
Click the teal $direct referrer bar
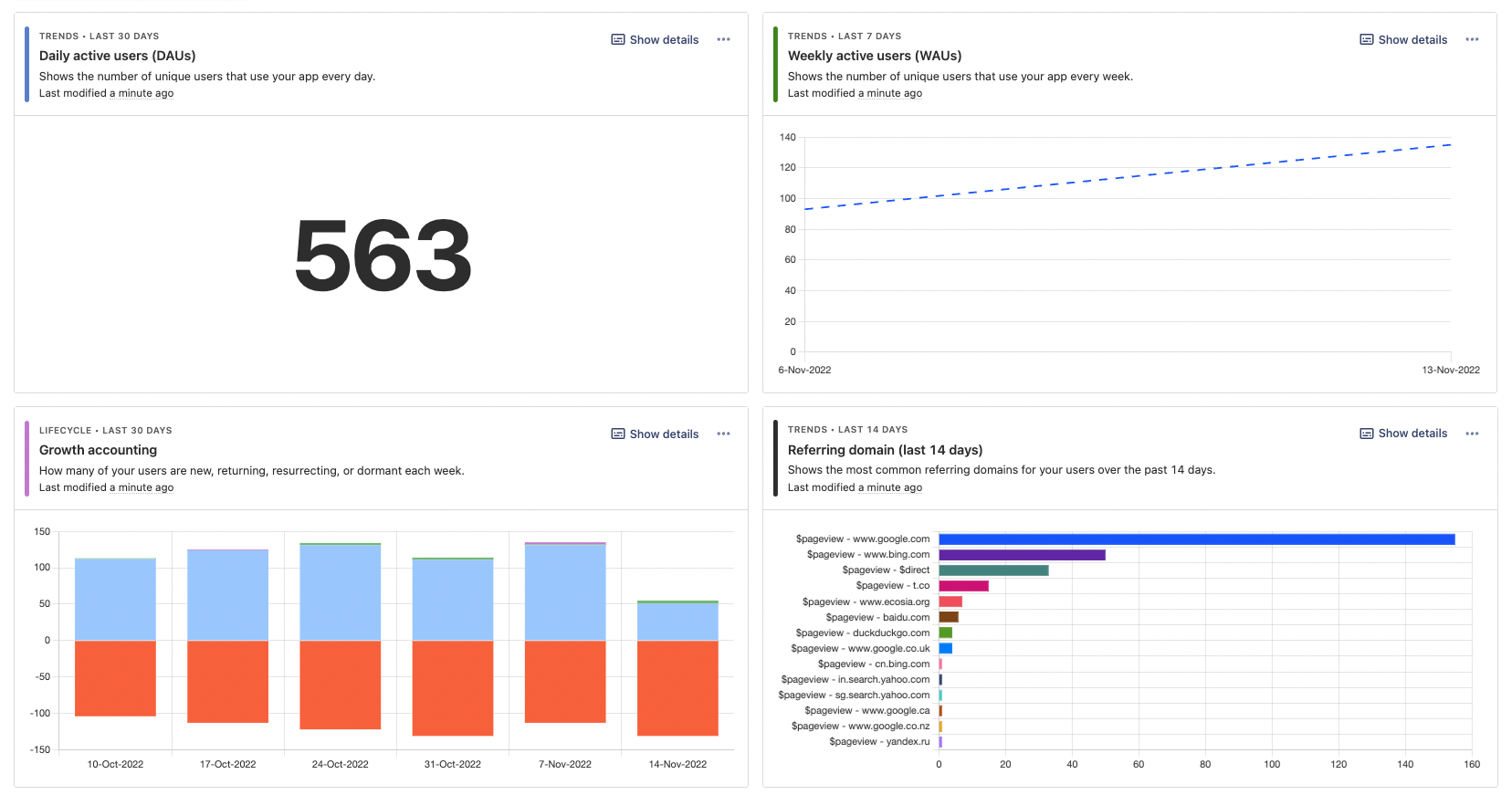coord(993,570)
